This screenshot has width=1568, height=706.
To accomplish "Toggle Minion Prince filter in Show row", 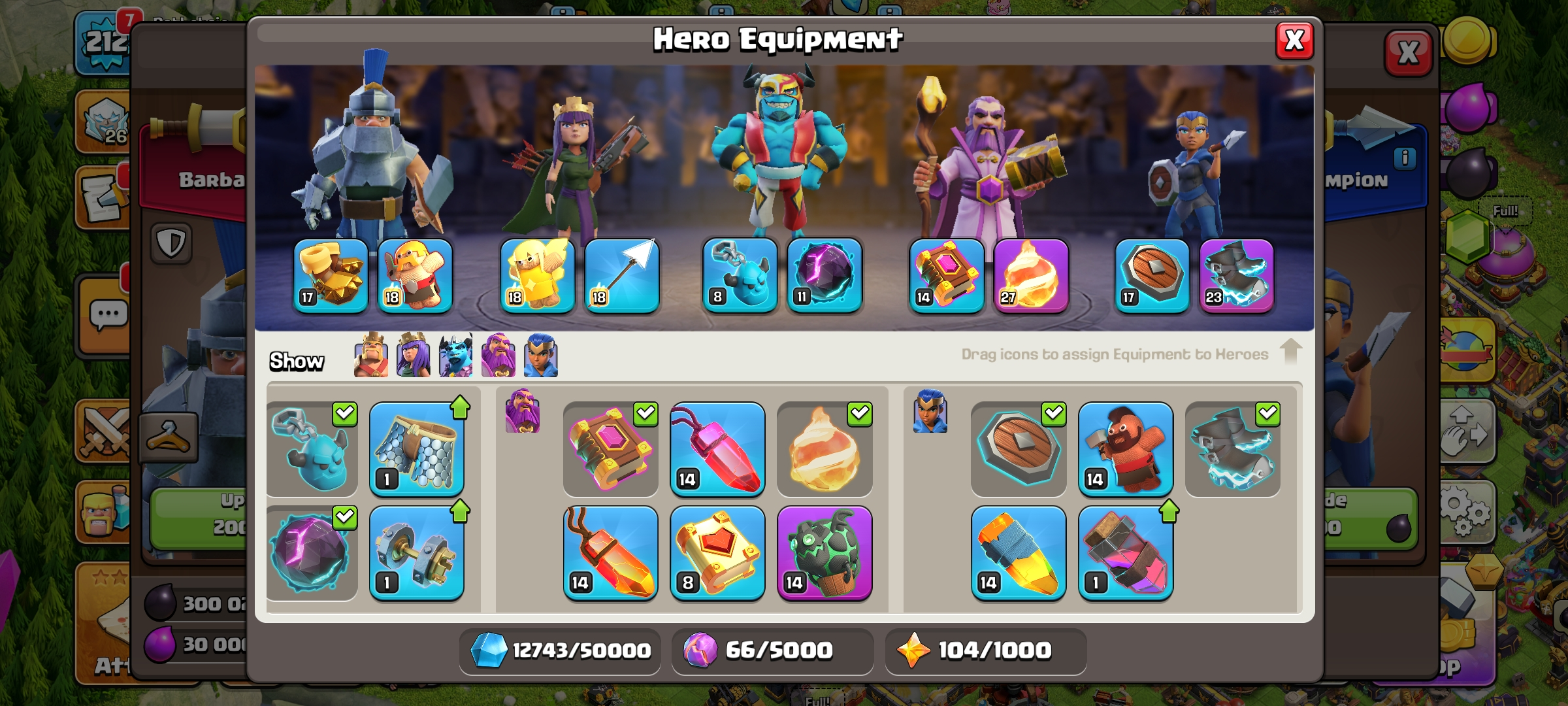I will pyautogui.click(x=455, y=355).
